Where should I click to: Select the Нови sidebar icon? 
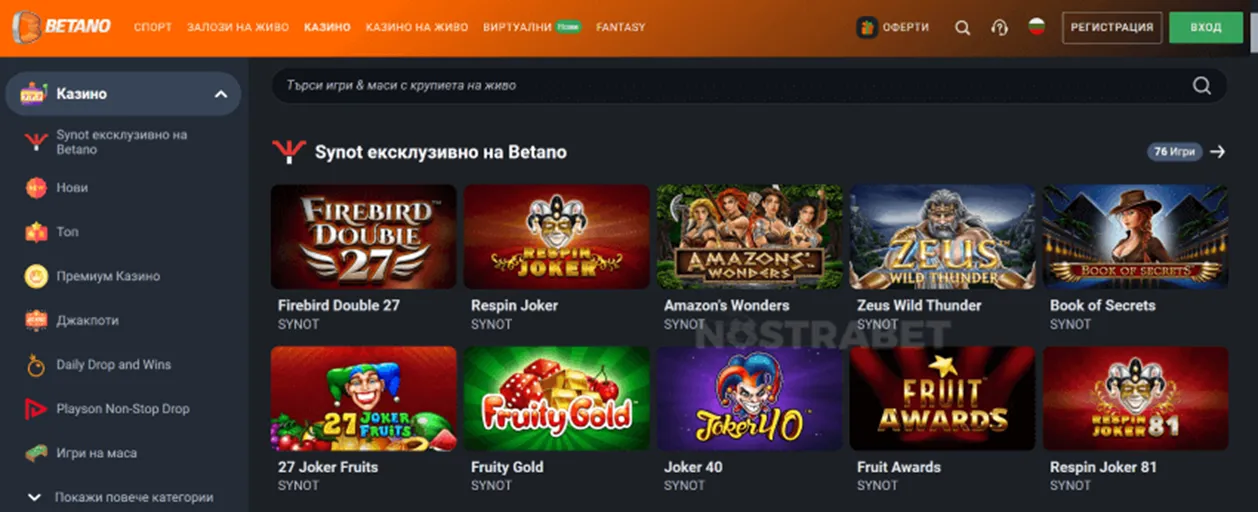pyautogui.click(x=36, y=187)
